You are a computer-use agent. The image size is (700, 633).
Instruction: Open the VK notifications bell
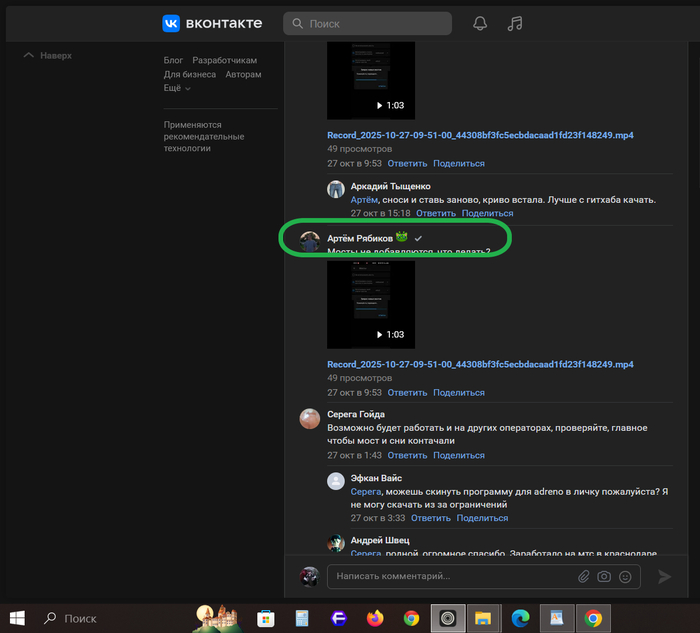(480, 23)
